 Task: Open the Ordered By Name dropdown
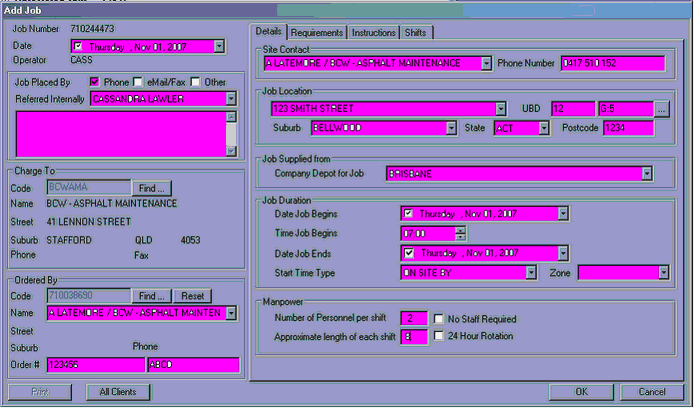tap(231, 313)
